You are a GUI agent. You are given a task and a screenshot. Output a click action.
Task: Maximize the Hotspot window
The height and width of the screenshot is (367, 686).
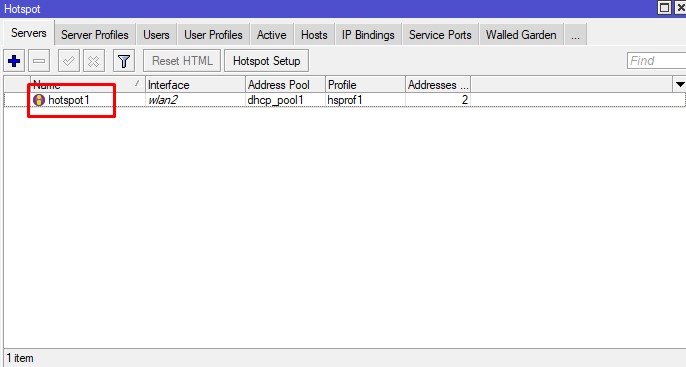[664, 7]
